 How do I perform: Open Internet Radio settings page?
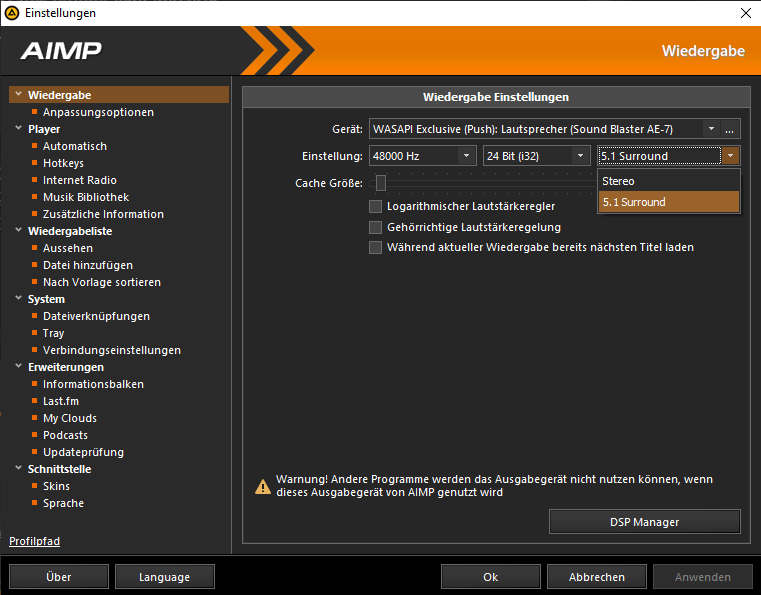coord(80,180)
